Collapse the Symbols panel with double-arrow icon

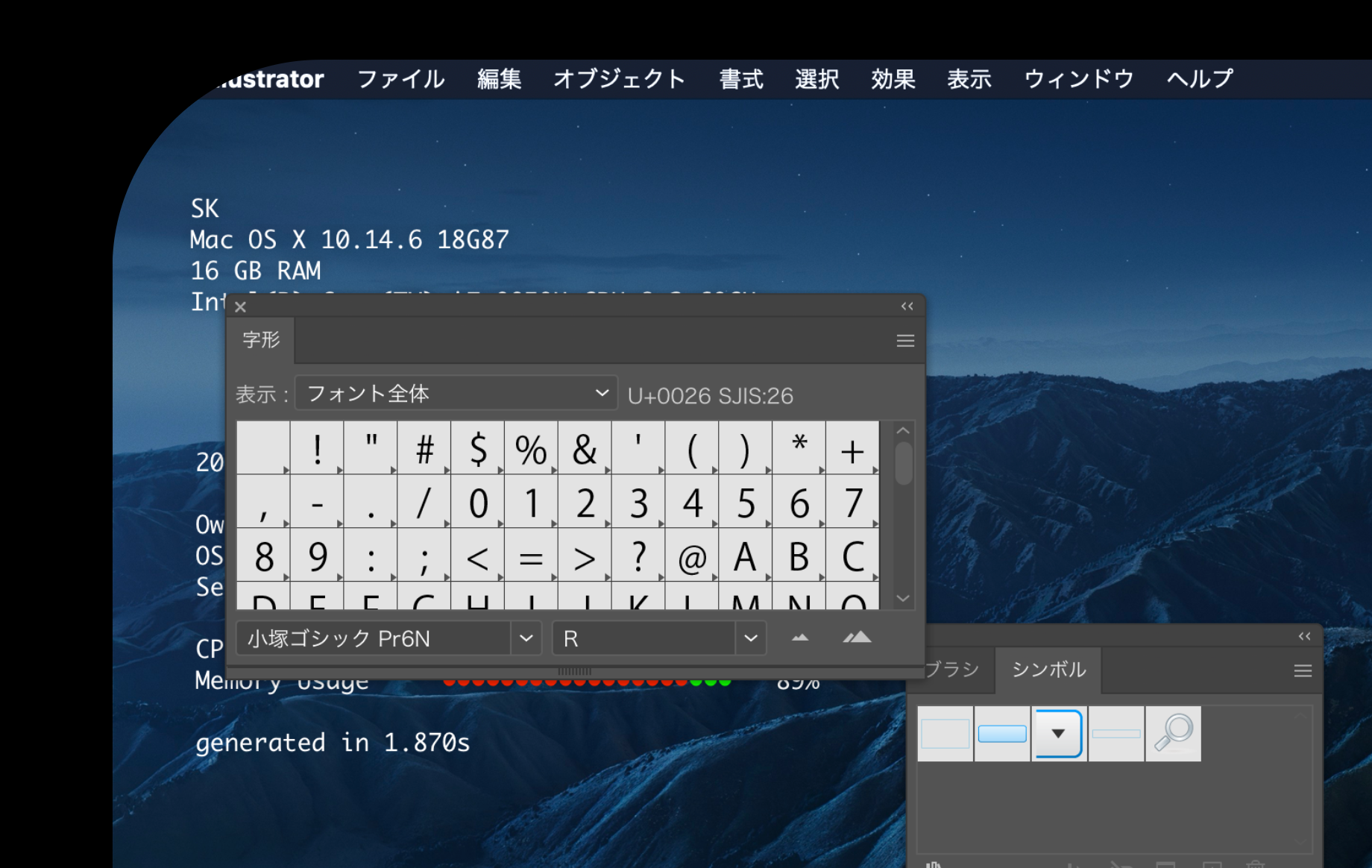point(1304,636)
